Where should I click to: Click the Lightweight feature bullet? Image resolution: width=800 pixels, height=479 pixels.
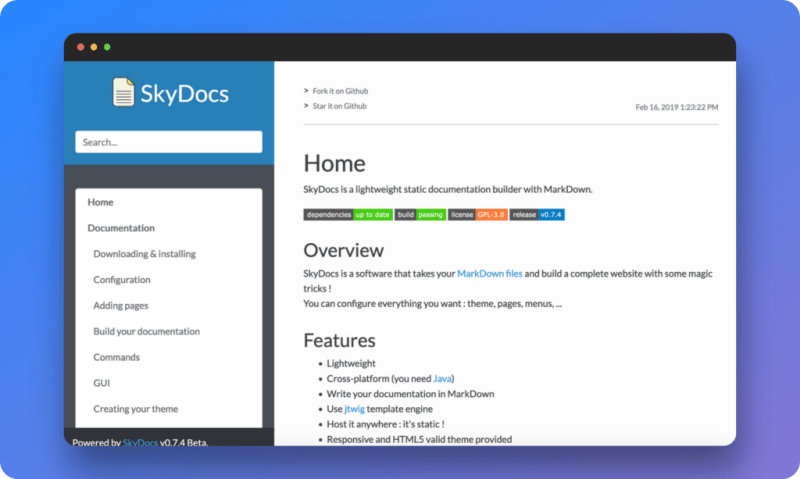point(351,364)
